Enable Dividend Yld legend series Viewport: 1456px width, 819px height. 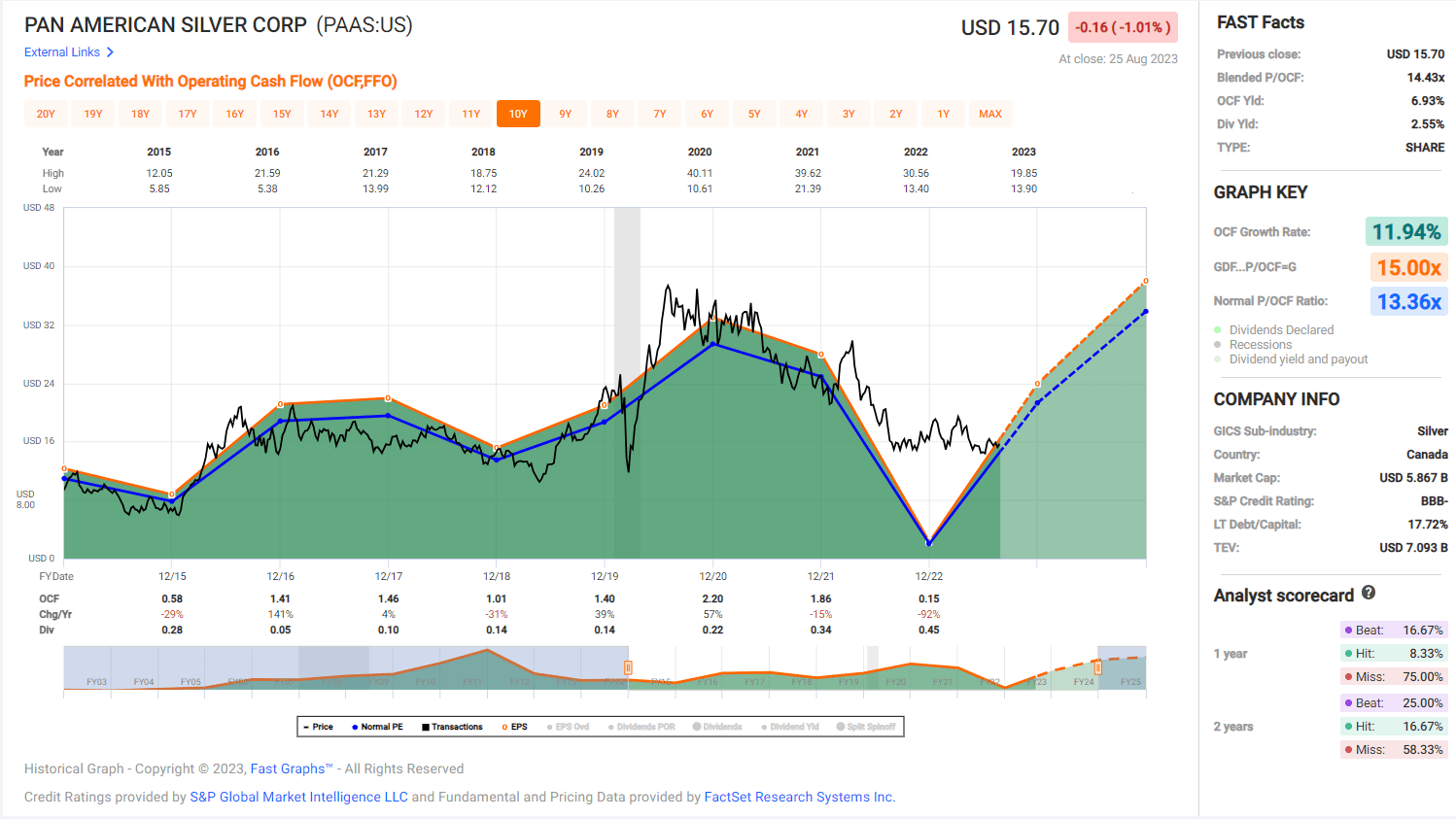pos(790,727)
